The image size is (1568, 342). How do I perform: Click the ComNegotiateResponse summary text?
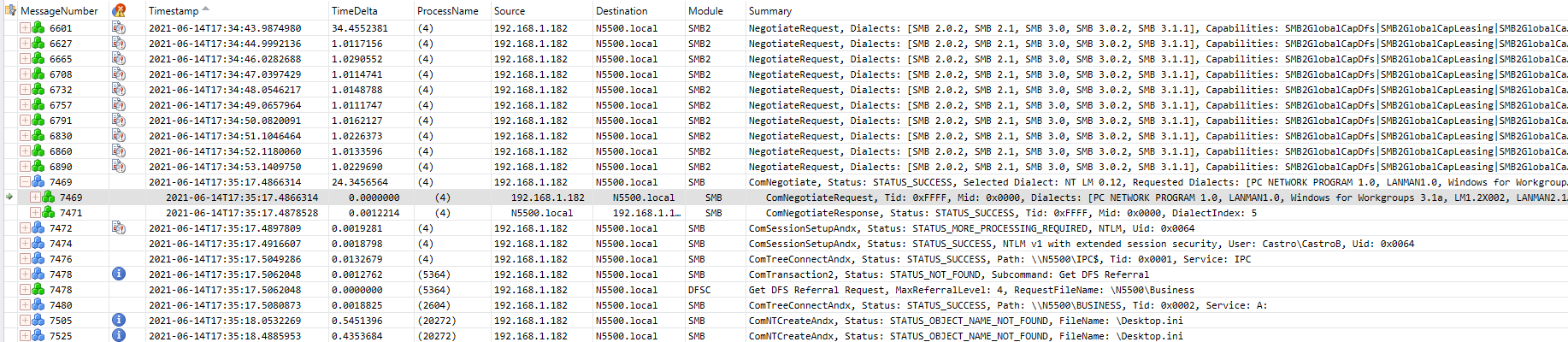tap(1011, 213)
